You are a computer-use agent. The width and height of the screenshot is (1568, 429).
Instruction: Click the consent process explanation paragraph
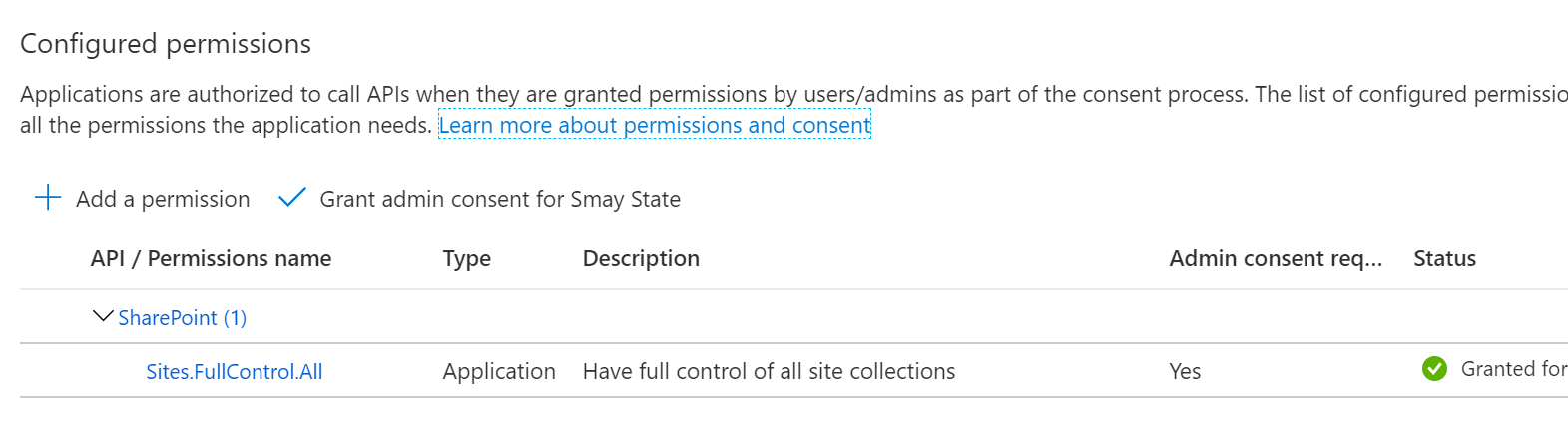tap(793, 110)
